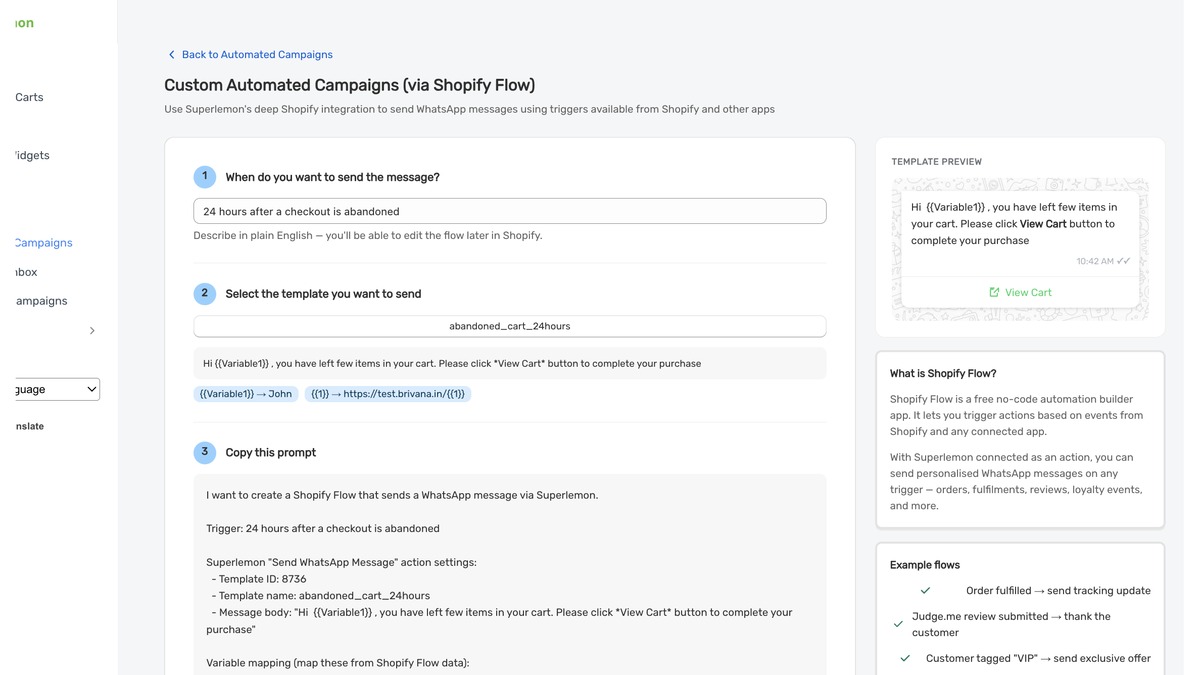Click 'Order fulfilled → send tracking update' text
This screenshot has height=675, width=1200.
pyautogui.click(x=1058, y=591)
